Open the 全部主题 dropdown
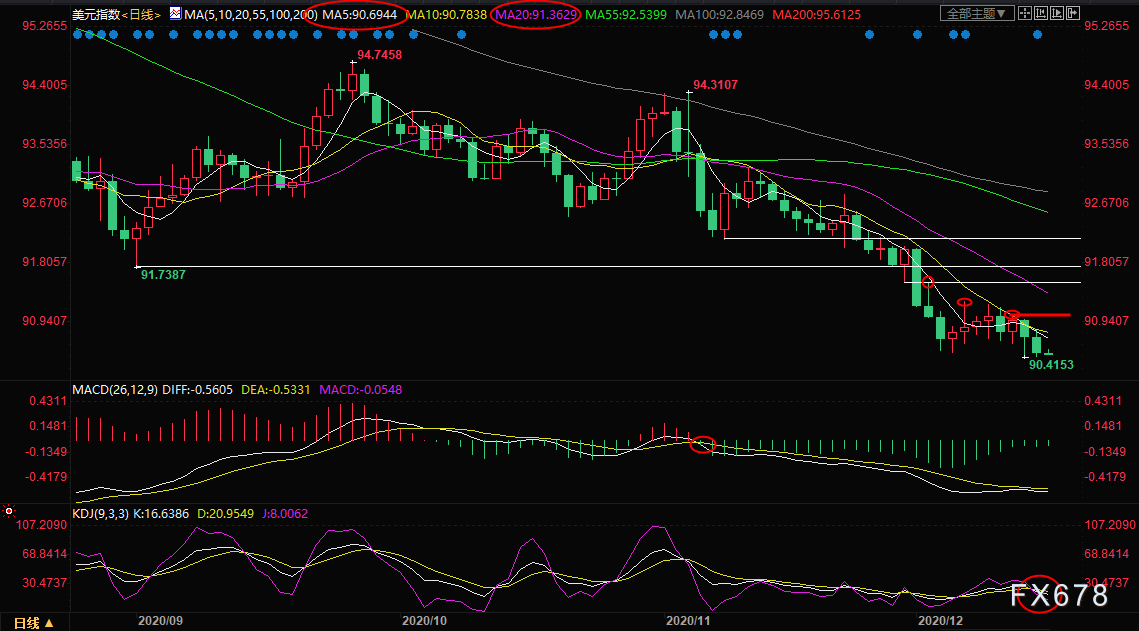1139x631 pixels. (978, 14)
